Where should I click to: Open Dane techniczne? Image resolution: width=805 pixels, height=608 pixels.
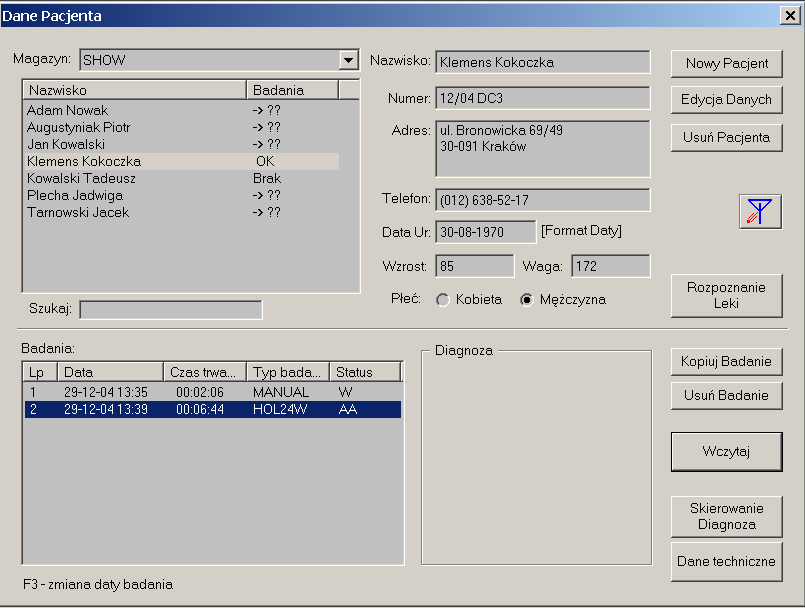pos(726,562)
